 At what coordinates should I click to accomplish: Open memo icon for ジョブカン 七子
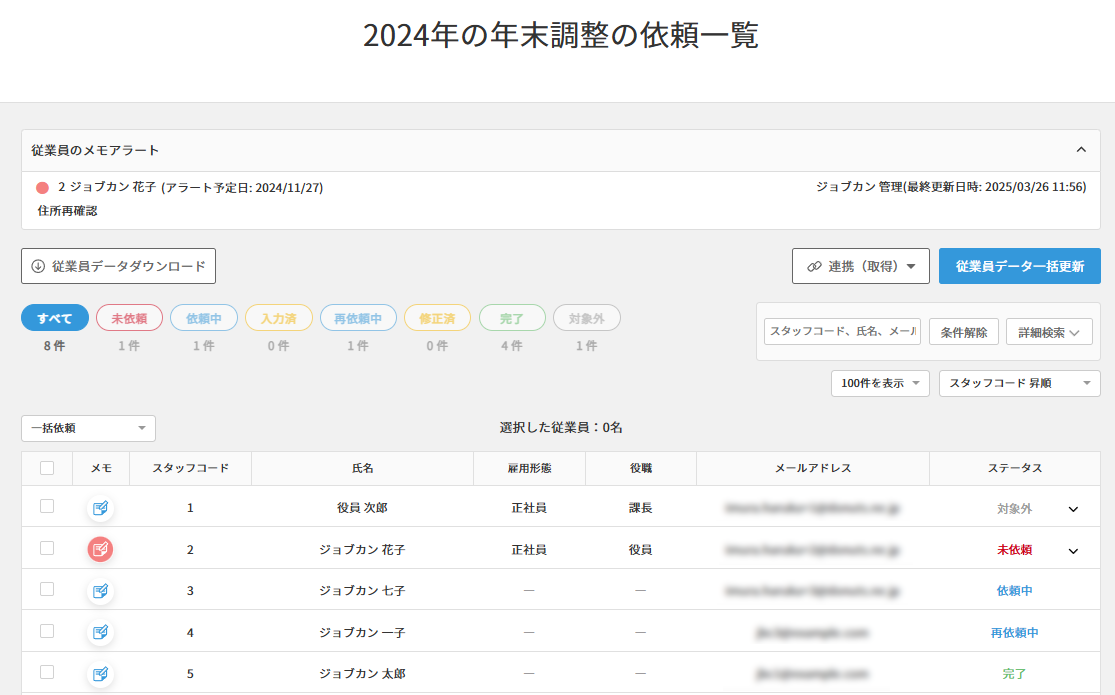100,590
